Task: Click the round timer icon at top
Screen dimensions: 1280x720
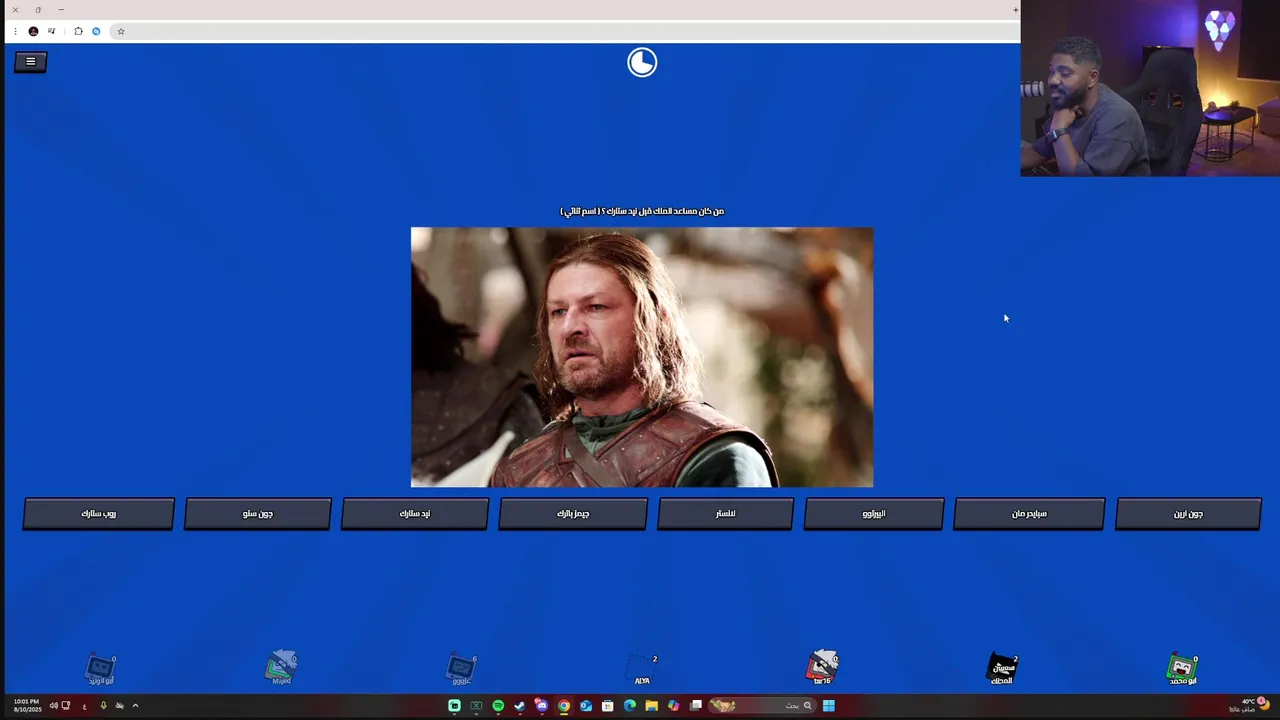Action: tap(642, 62)
